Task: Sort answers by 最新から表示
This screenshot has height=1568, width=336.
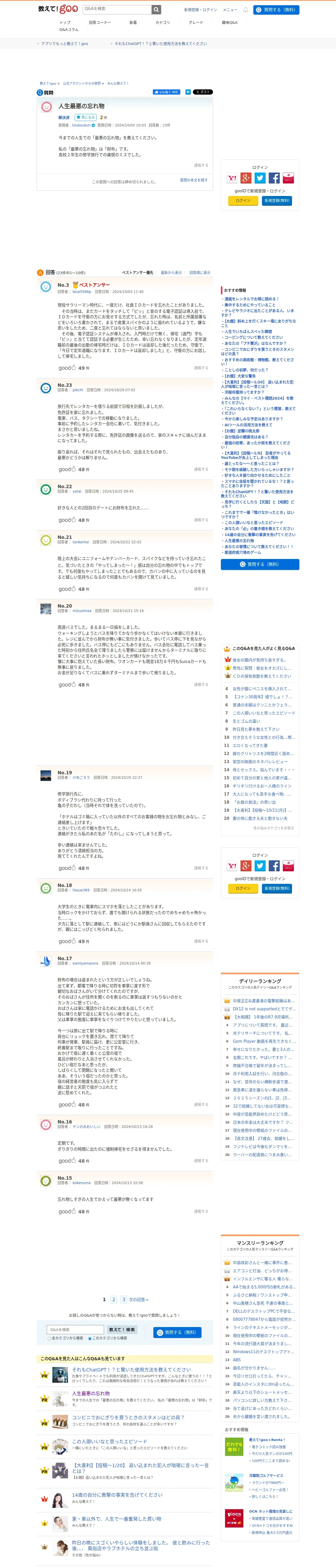Action: tap(171, 273)
